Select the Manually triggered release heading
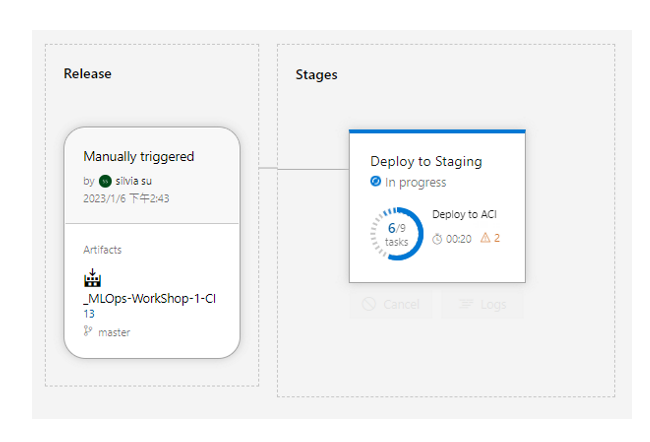This screenshot has width=650, height=442. pos(139,156)
